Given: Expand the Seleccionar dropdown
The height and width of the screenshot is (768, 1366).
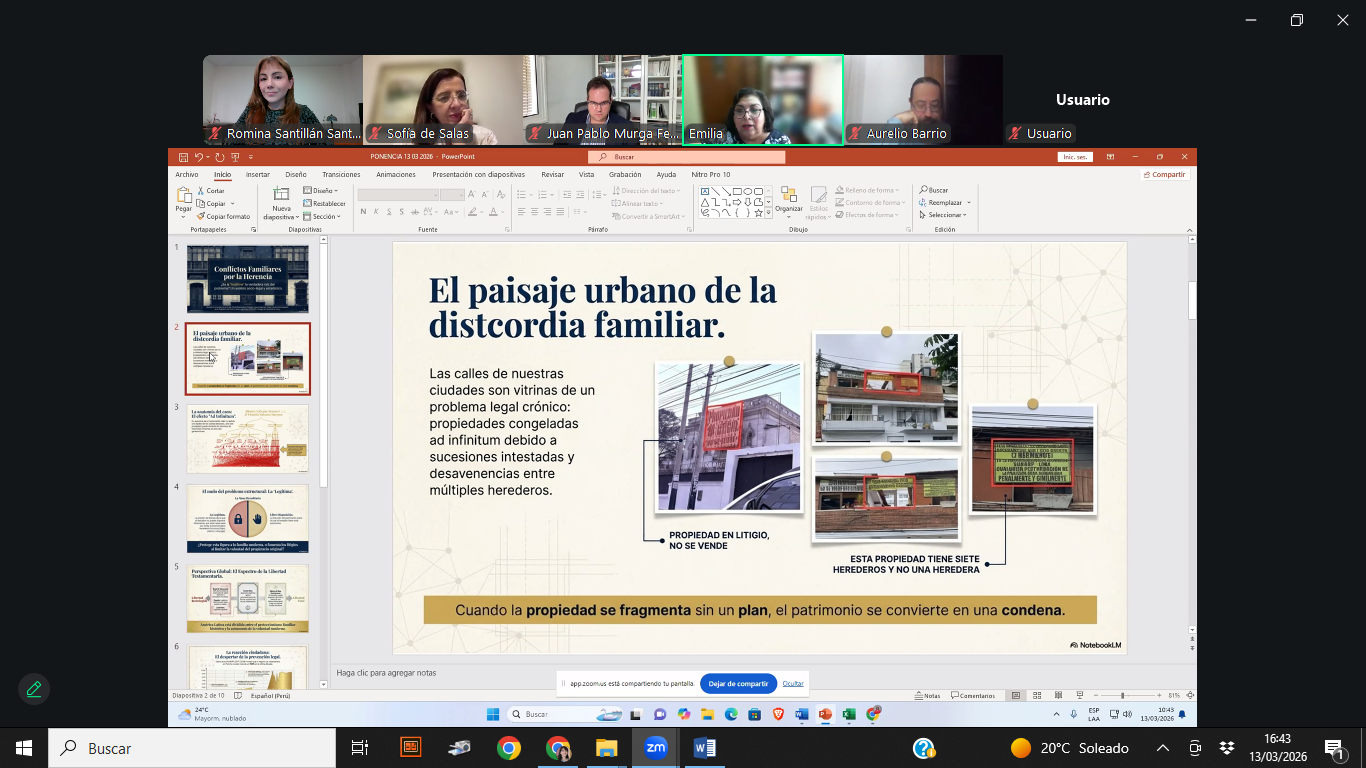Looking at the screenshot, I should coord(942,215).
